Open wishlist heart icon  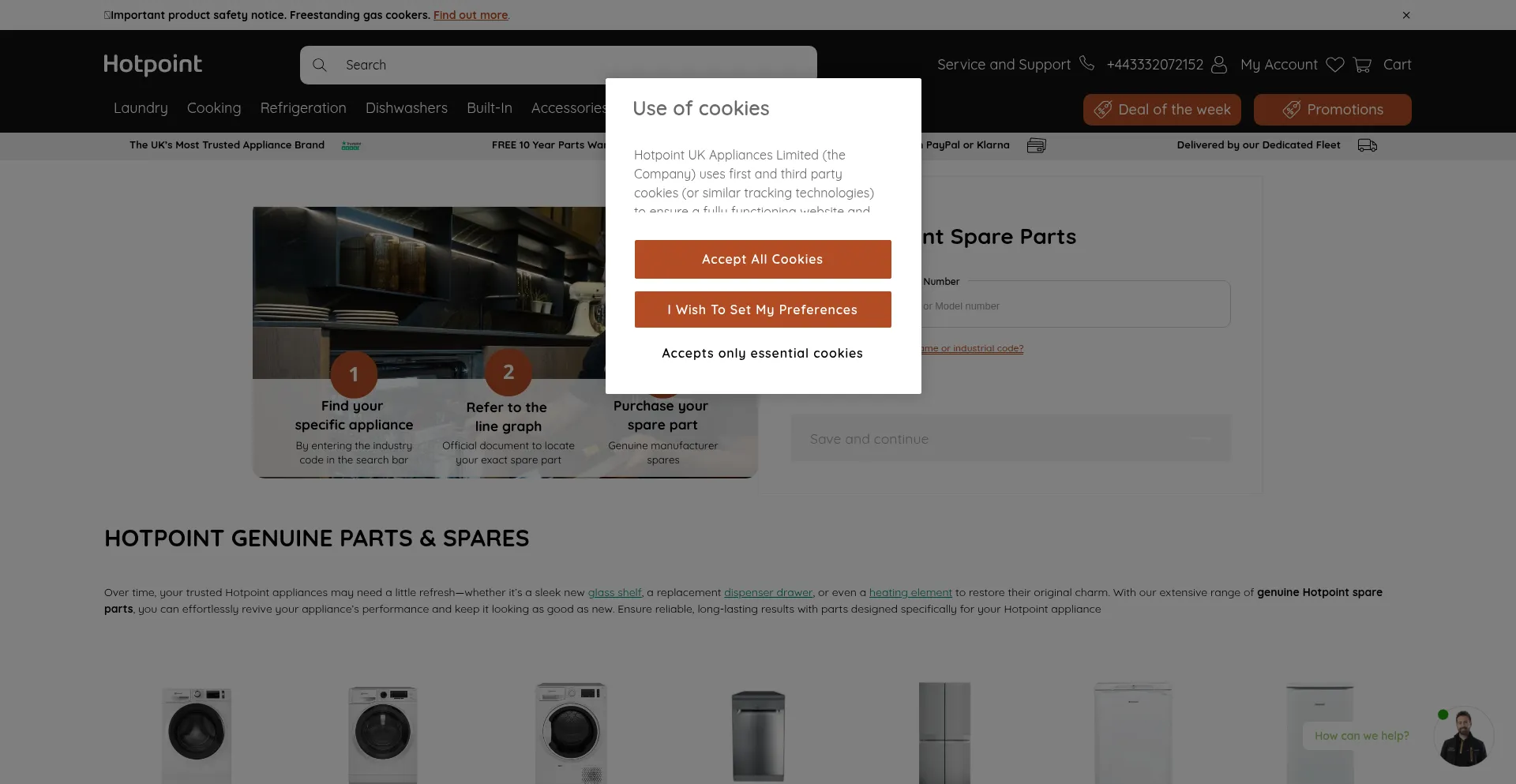[x=1335, y=65]
